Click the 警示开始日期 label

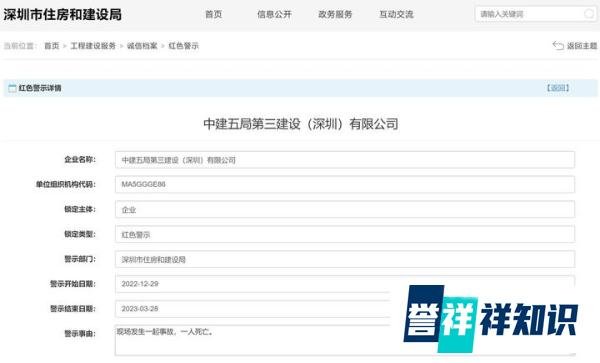(73, 284)
